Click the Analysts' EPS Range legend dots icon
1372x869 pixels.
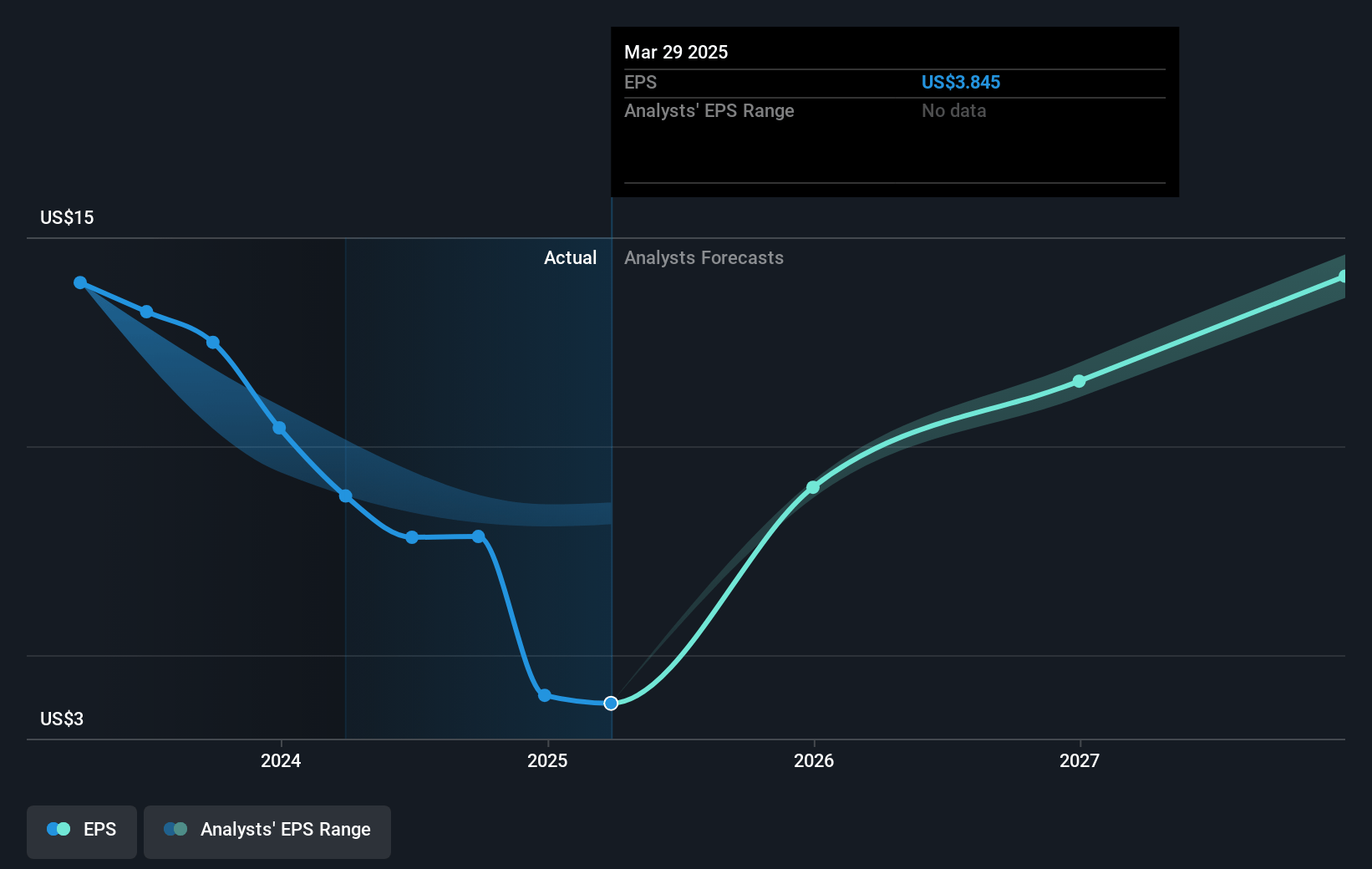tap(175, 829)
